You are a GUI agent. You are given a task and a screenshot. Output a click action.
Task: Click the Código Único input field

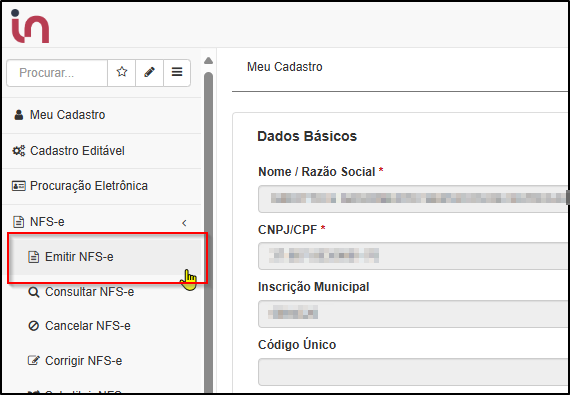pyautogui.click(x=413, y=371)
